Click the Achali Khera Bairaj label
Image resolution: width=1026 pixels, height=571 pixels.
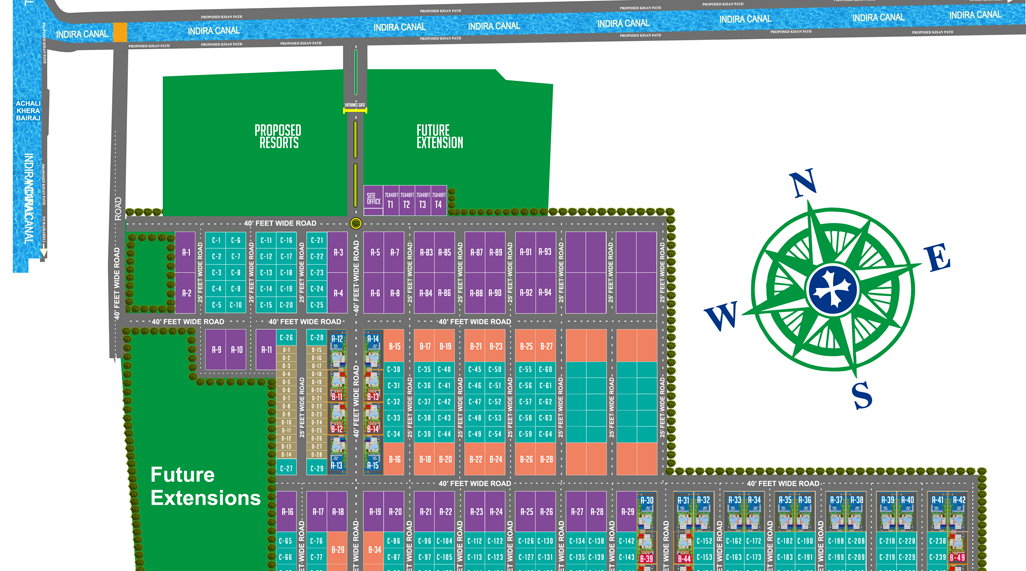(x=28, y=111)
